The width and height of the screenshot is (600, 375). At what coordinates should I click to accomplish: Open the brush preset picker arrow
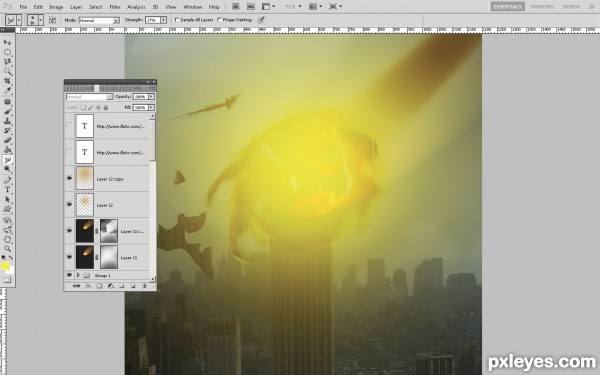40,20
